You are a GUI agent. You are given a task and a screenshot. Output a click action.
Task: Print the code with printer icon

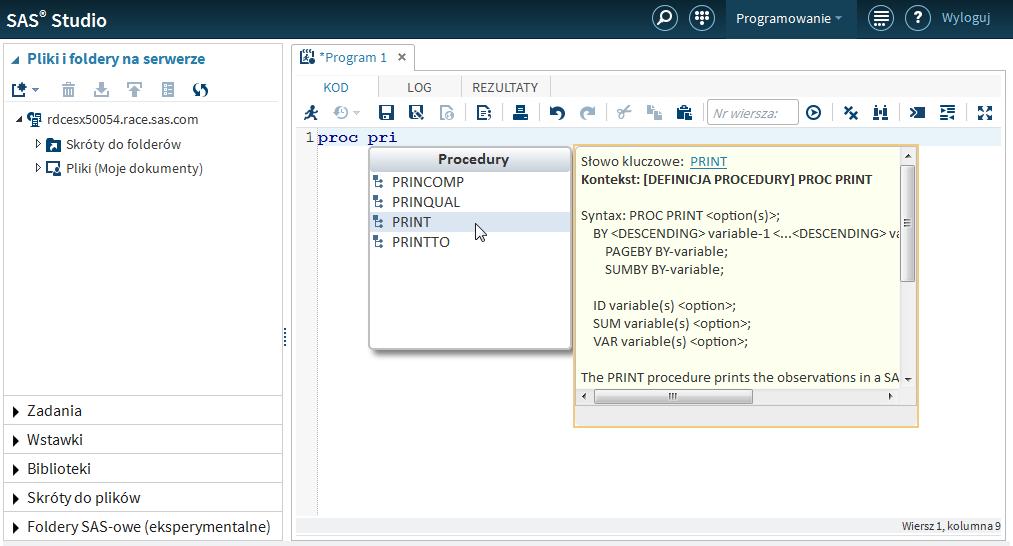point(520,113)
